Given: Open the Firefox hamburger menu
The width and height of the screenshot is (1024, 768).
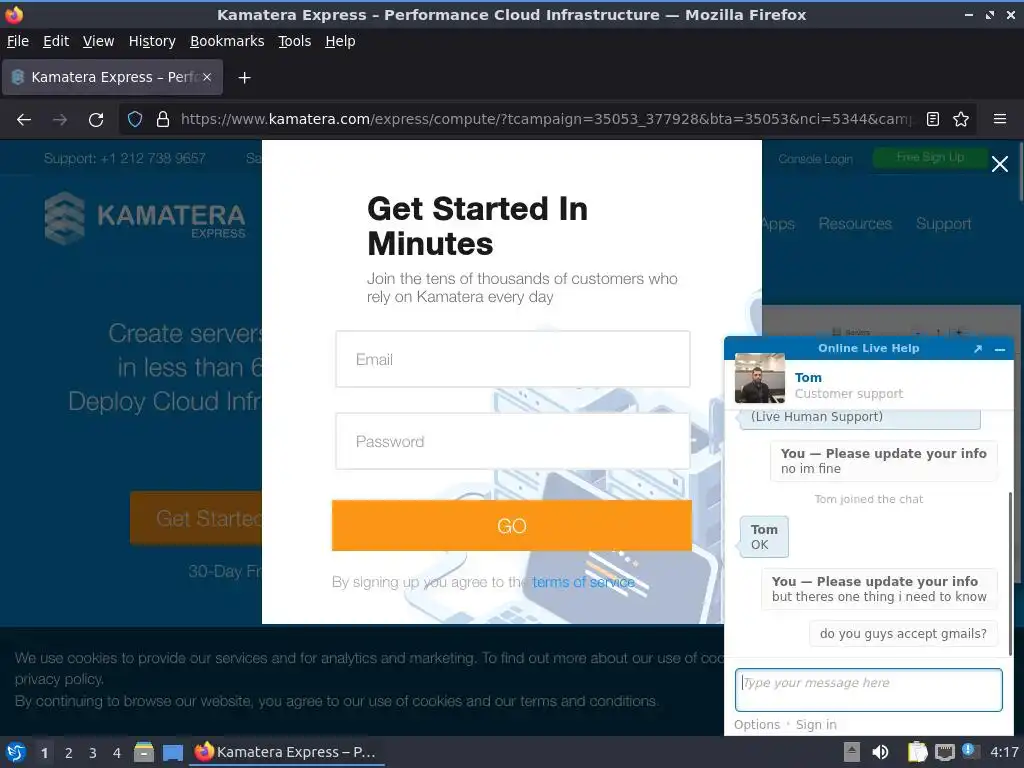Looking at the screenshot, I should pos(1000,119).
